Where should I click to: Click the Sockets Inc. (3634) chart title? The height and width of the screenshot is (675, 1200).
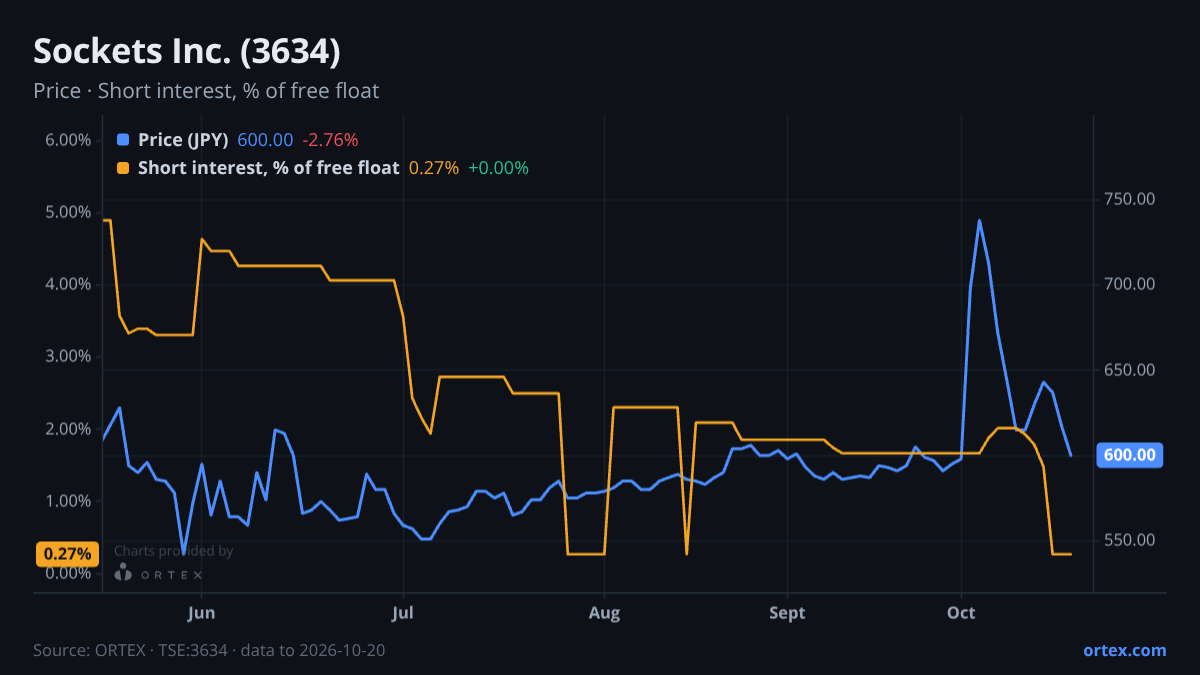(187, 51)
